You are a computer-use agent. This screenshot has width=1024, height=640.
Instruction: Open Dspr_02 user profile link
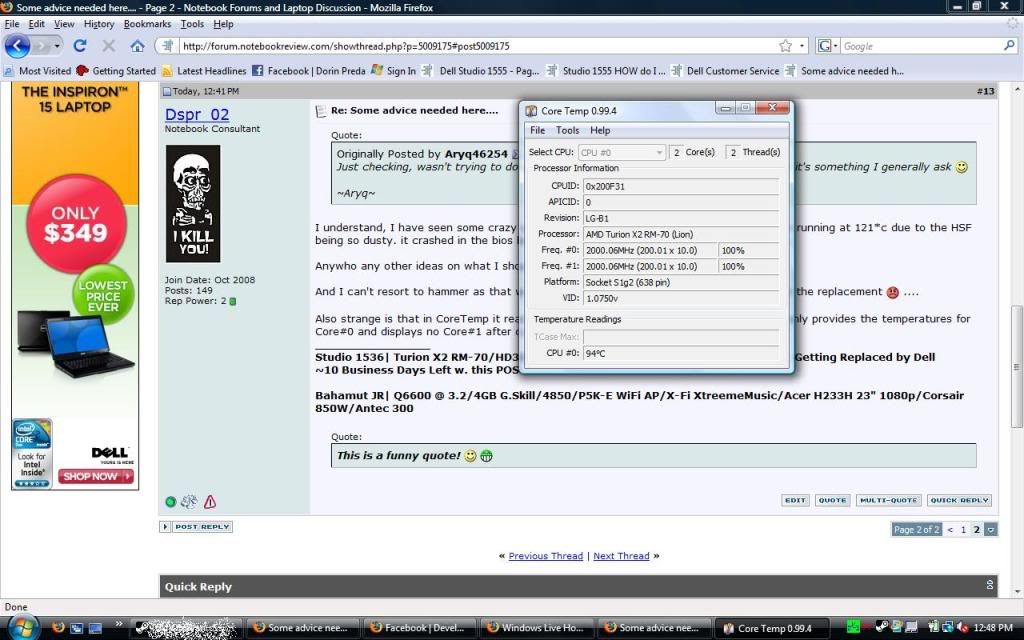pyautogui.click(x=197, y=114)
